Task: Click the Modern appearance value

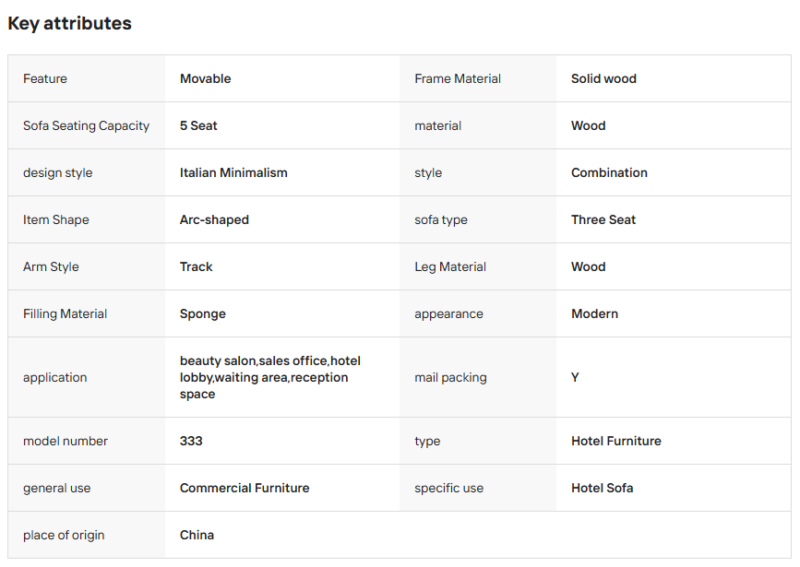Action: 594,314
